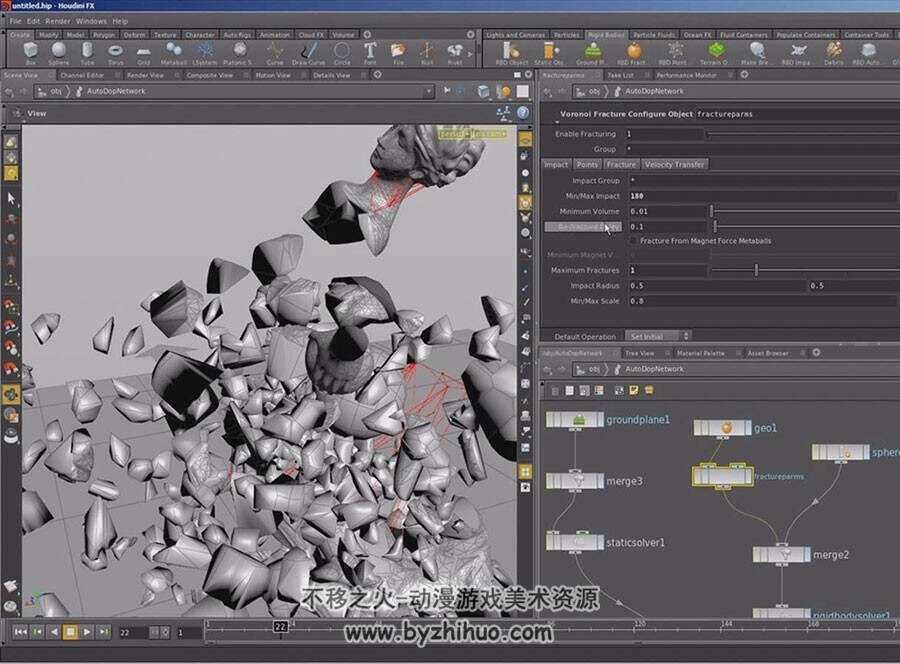The image size is (900, 664).
Task: Stop playback with the yellow stop button
Action: pos(71,632)
